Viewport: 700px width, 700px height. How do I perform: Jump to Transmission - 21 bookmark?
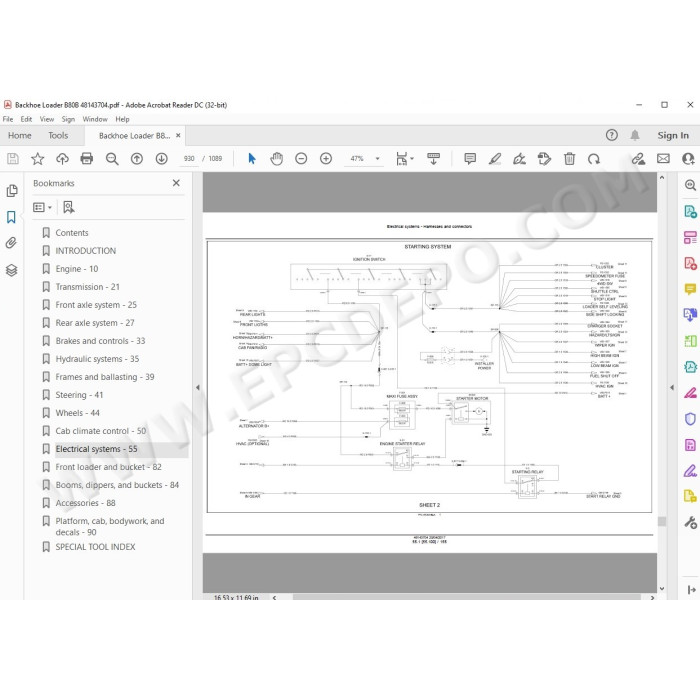87,287
